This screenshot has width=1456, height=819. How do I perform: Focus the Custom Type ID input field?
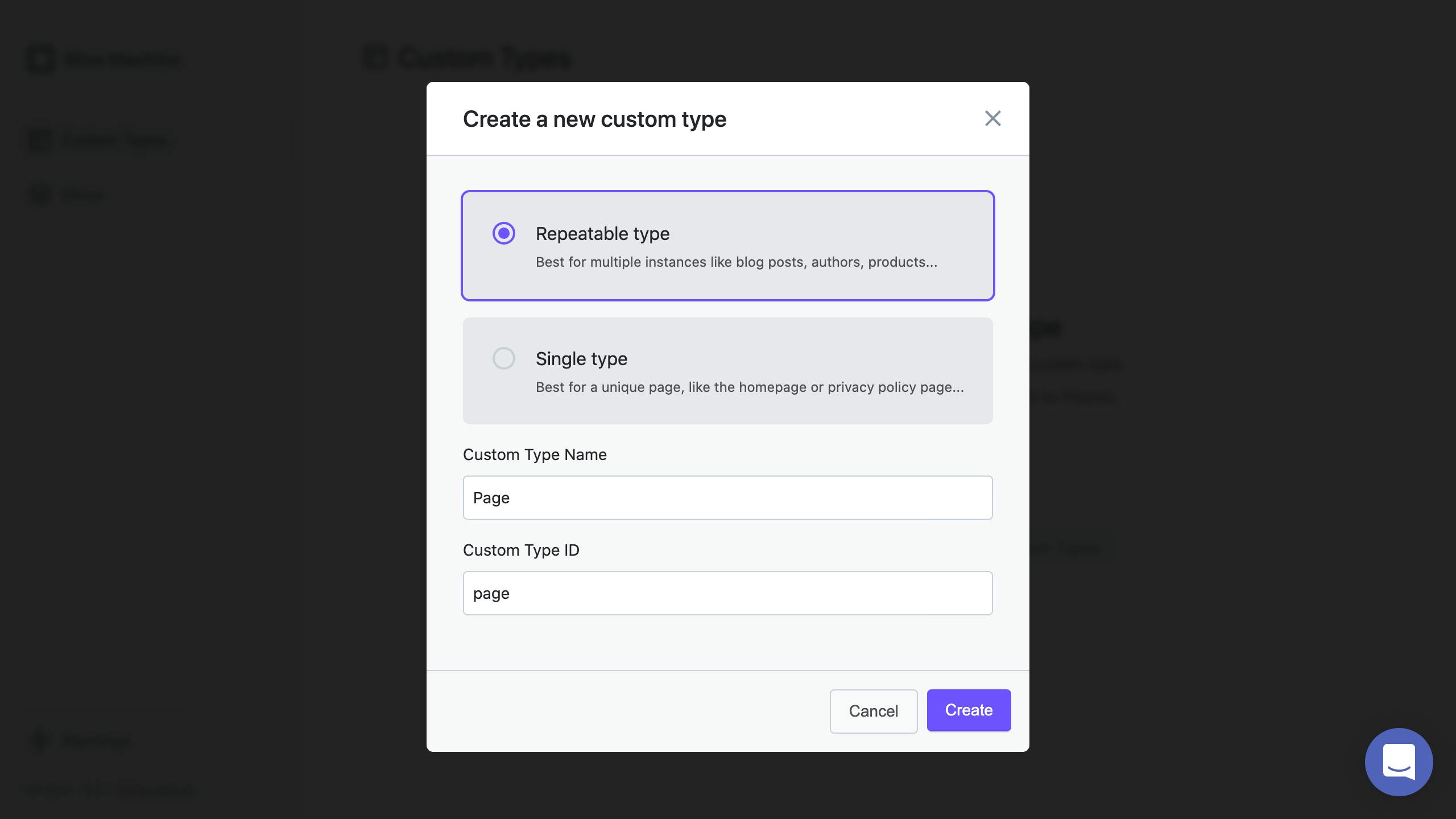pyautogui.click(x=727, y=593)
